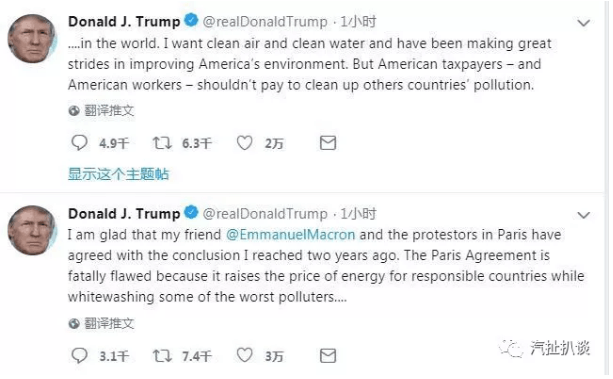Retweet the first tweet with 6.3千 retweets
This screenshot has width=613, height=379.
[x=162, y=143]
